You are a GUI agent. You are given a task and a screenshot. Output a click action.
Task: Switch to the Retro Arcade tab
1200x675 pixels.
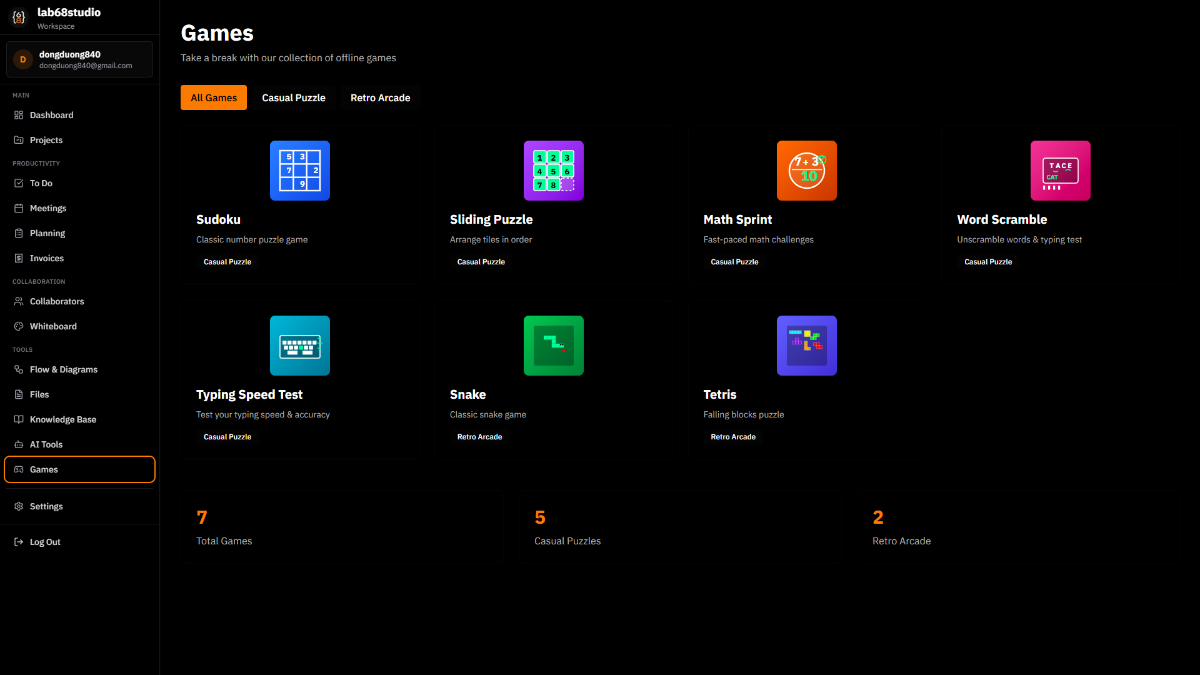[380, 98]
